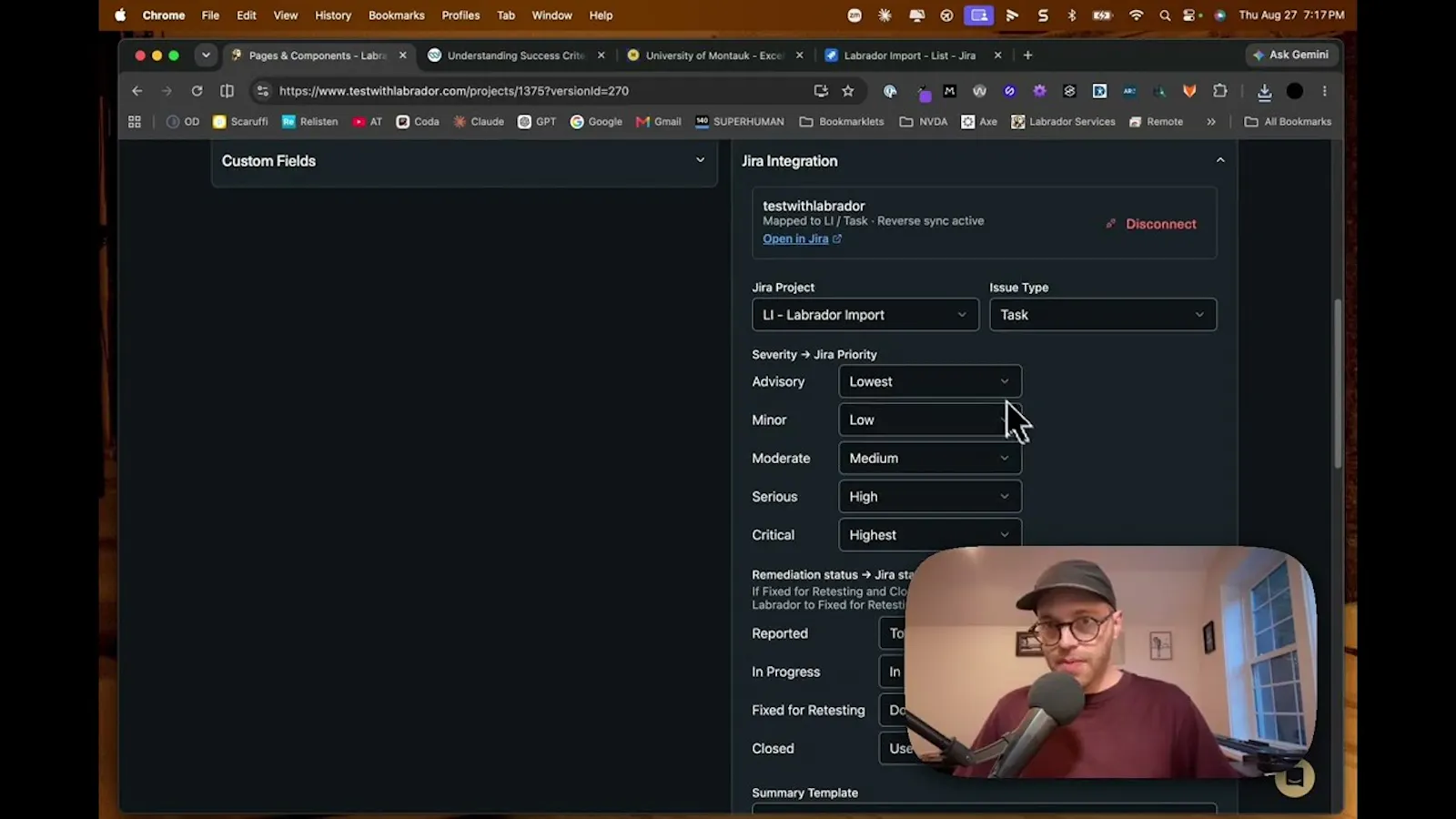Follow the Open in Jira link

[x=802, y=239]
